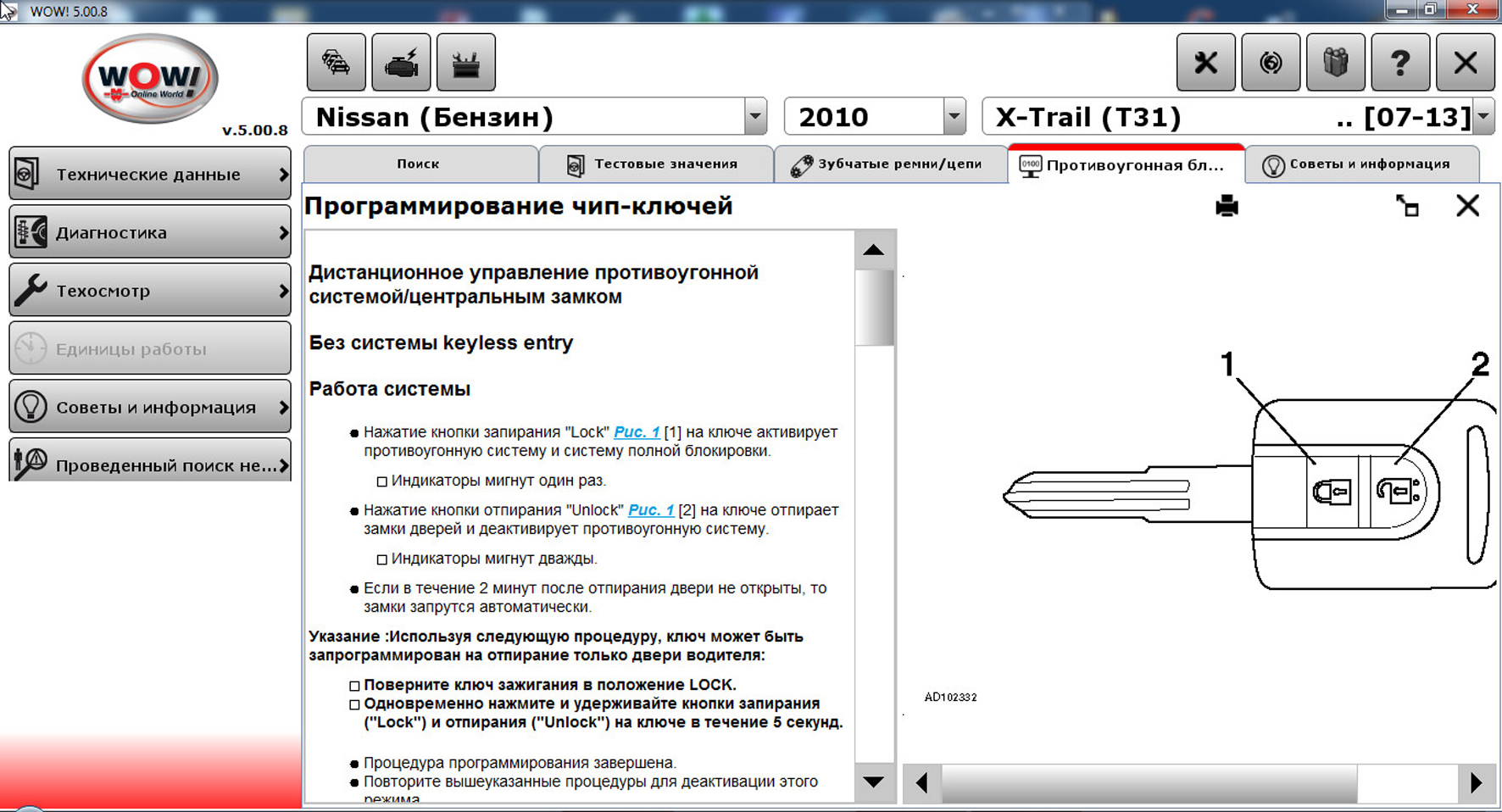Follow the first Рис. 1 link
This screenshot has width=1502, height=812.
point(637,432)
